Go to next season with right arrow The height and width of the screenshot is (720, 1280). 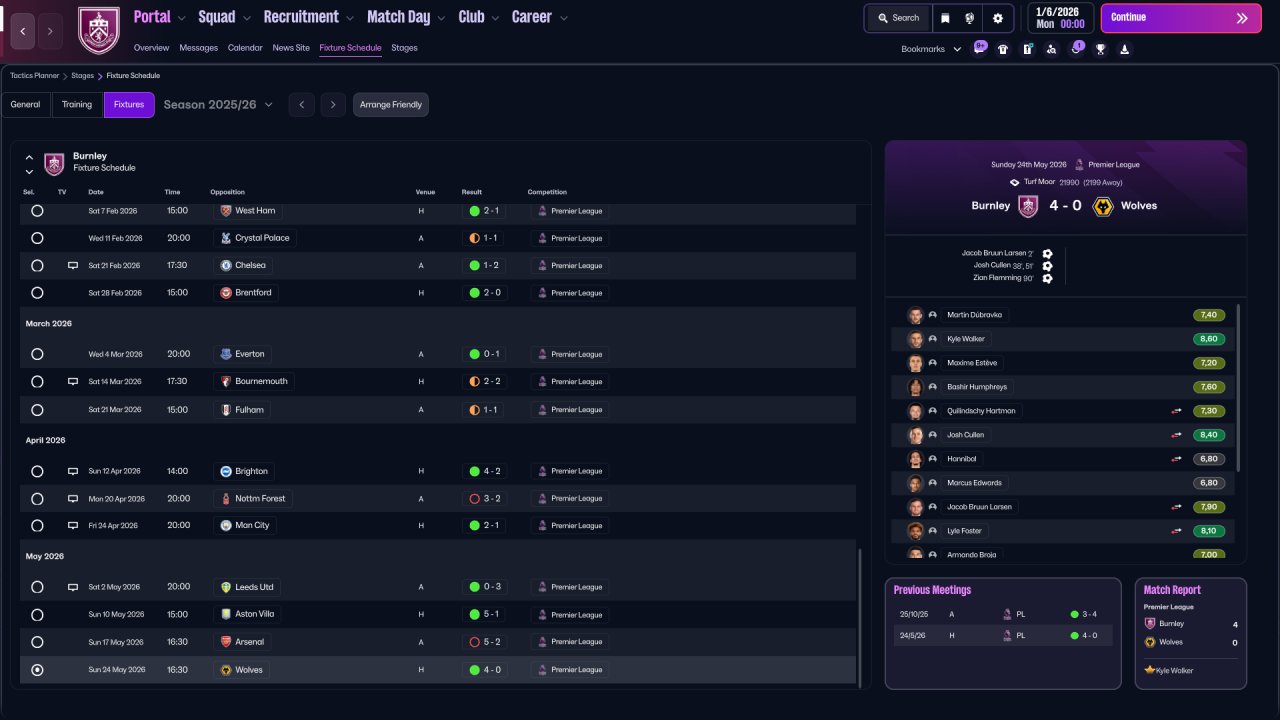pos(334,105)
